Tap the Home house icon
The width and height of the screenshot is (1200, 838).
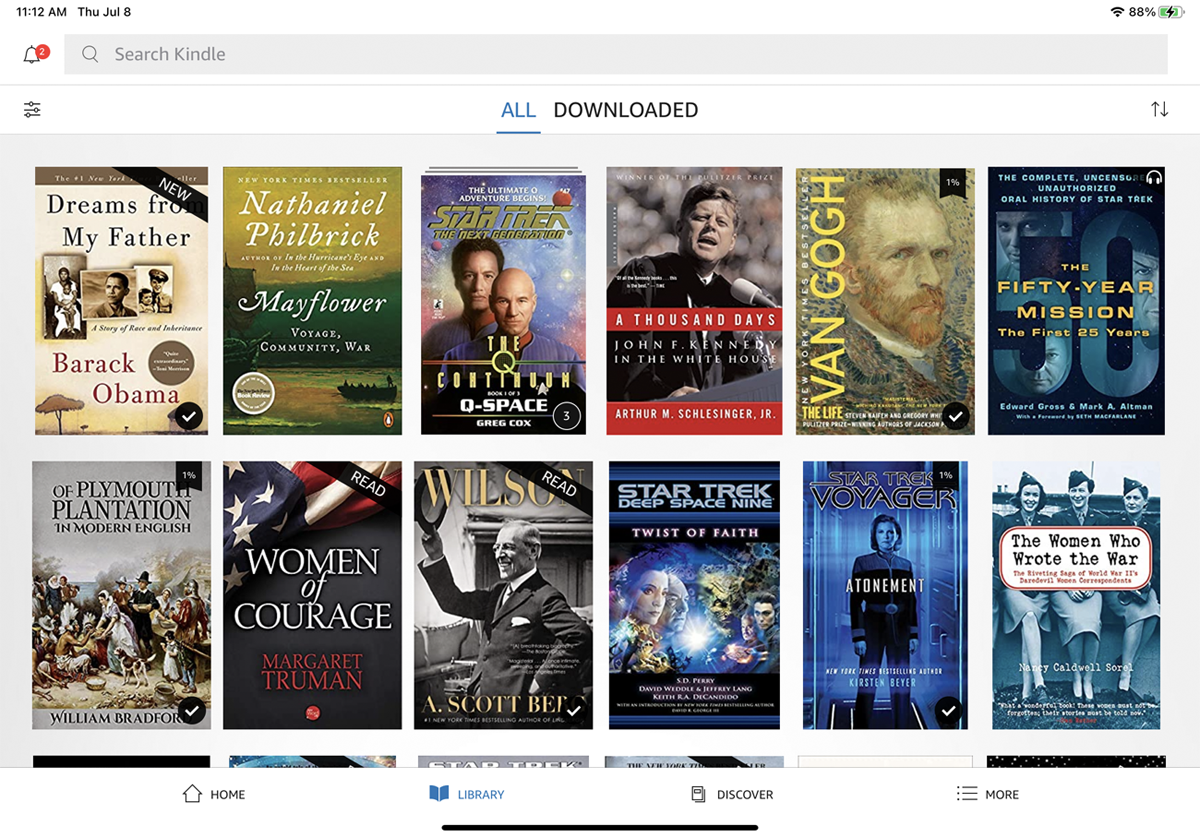point(192,794)
